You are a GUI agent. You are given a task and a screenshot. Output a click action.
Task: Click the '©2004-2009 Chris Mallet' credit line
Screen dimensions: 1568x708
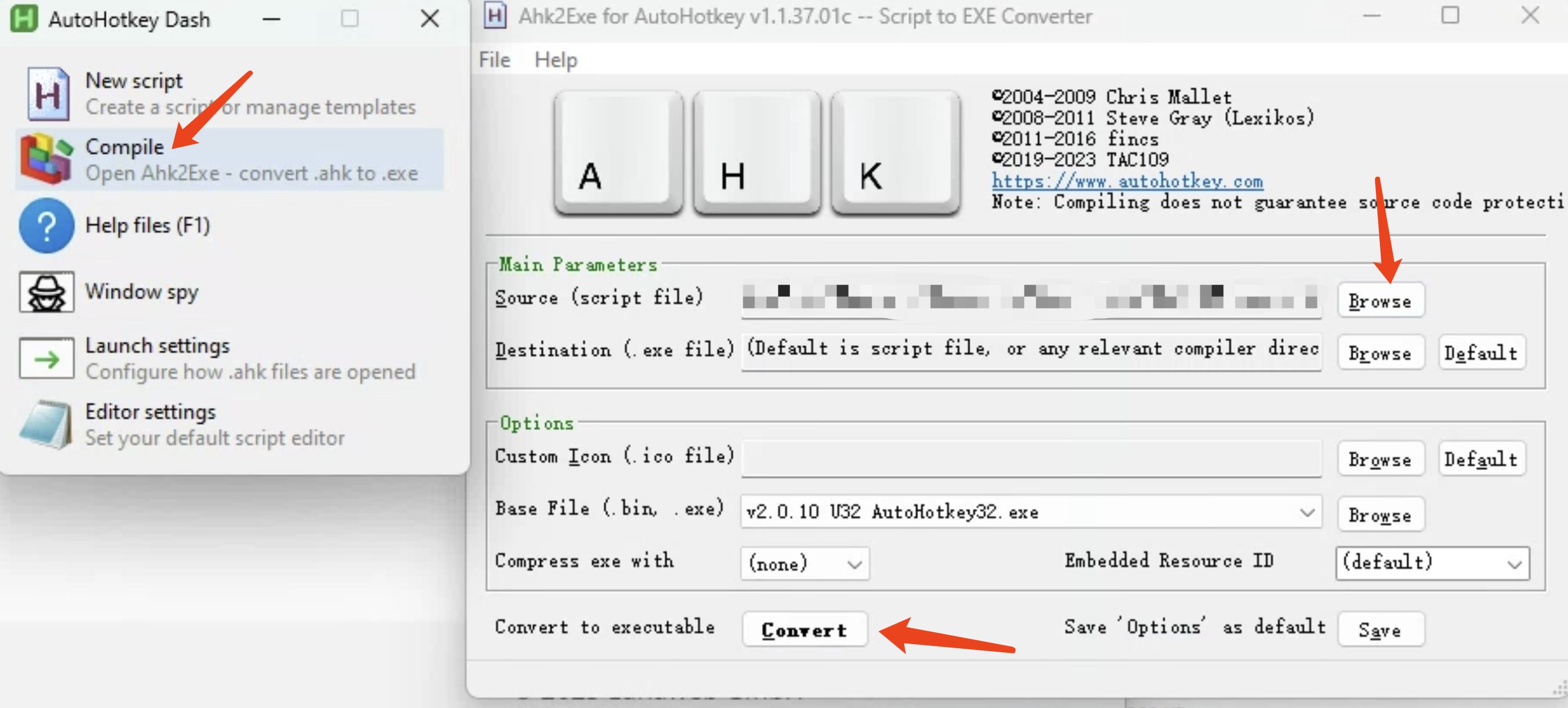point(1112,96)
